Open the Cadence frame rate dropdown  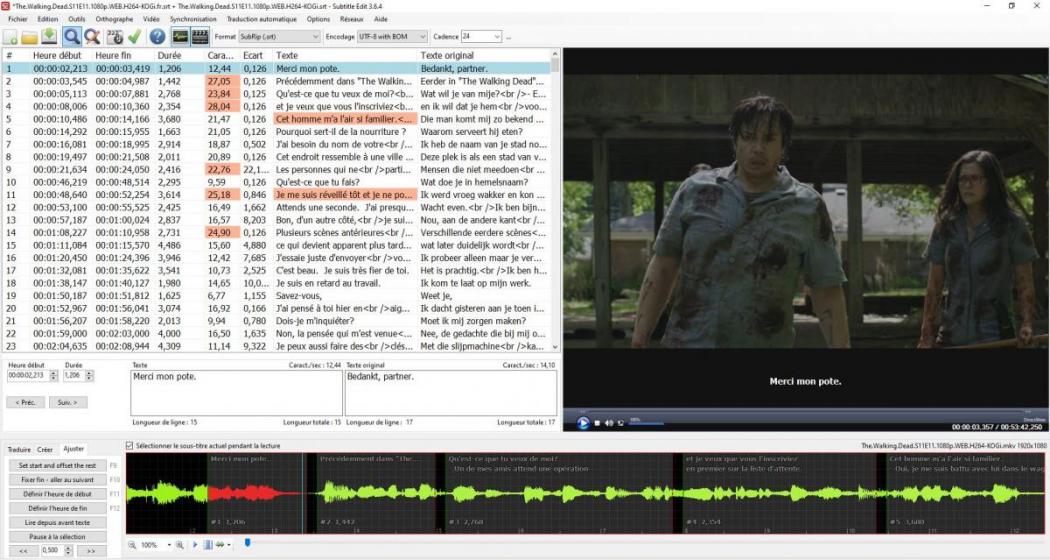(x=496, y=37)
